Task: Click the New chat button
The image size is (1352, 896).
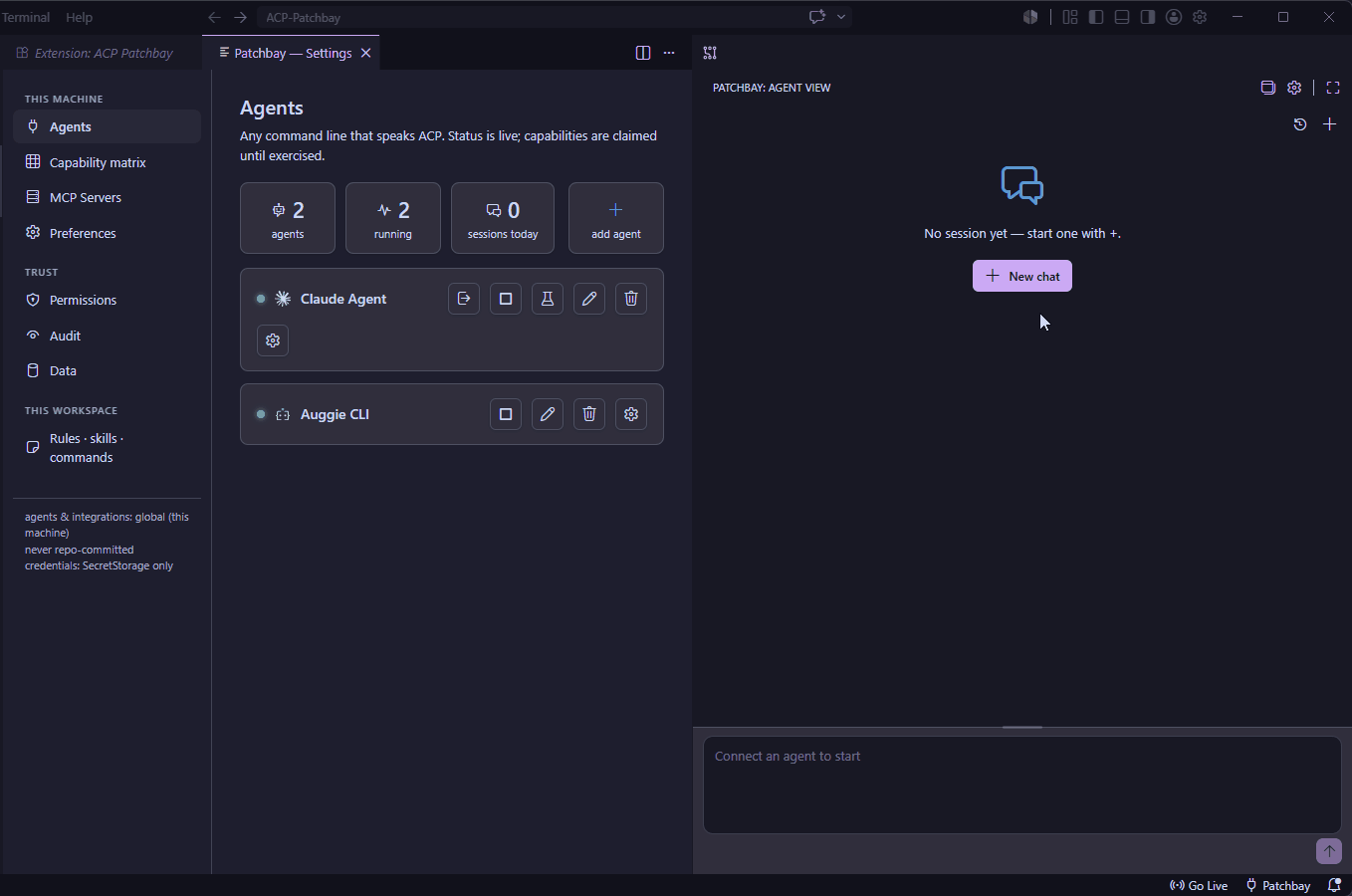Action: point(1022,276)
